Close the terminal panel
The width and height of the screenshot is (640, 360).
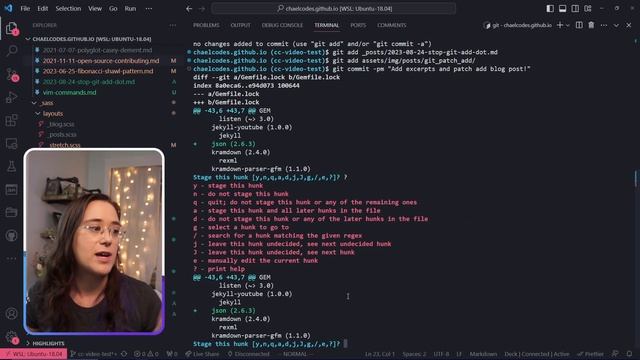(x=629, y=25)
